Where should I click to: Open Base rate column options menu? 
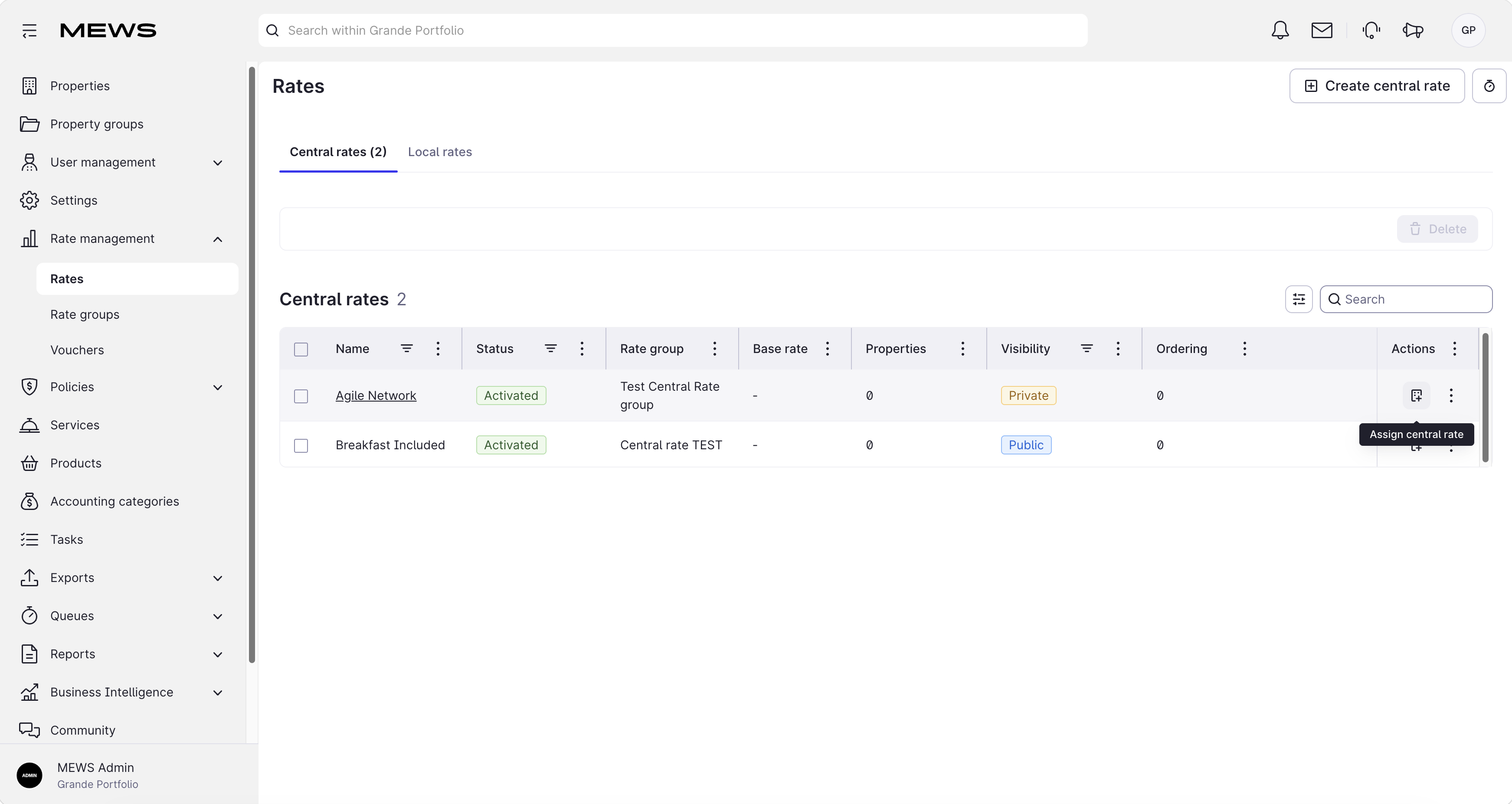(x=828, y=349)
